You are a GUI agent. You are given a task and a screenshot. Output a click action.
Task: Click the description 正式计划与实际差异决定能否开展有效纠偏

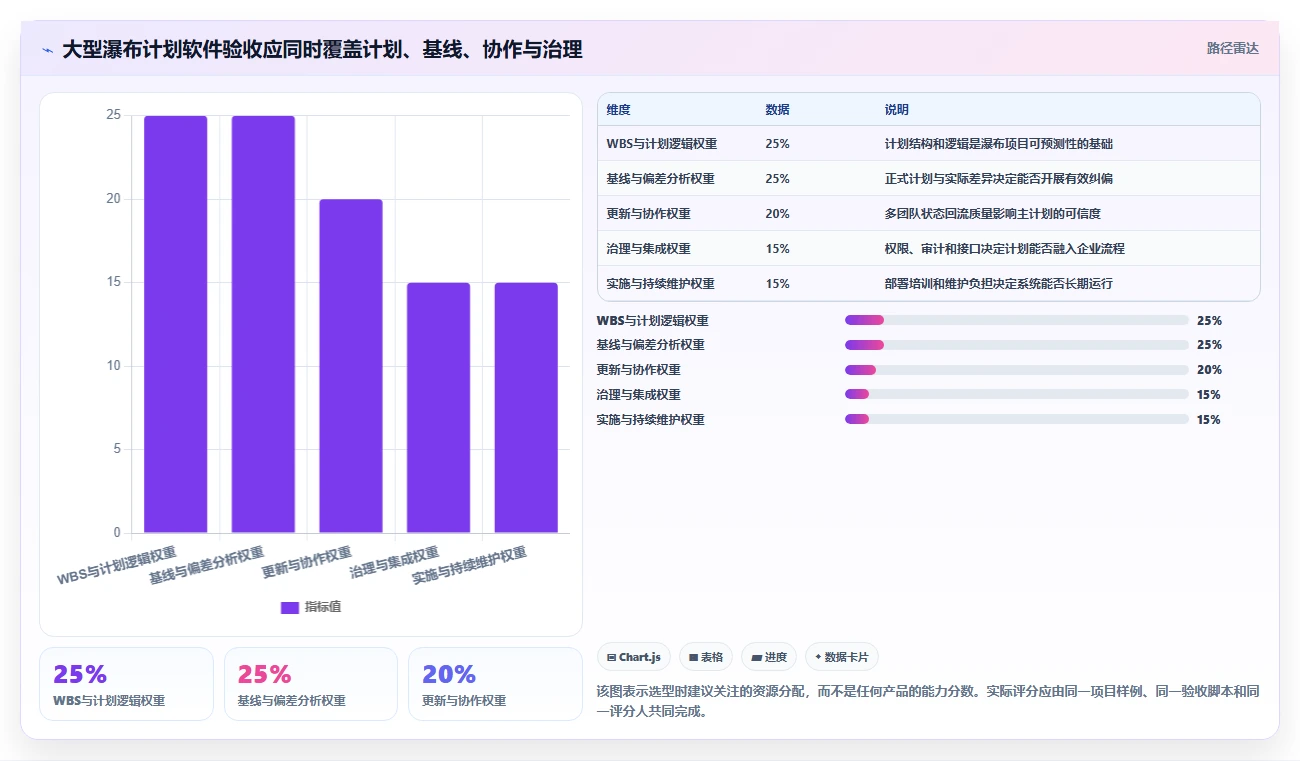click(999, 179)
